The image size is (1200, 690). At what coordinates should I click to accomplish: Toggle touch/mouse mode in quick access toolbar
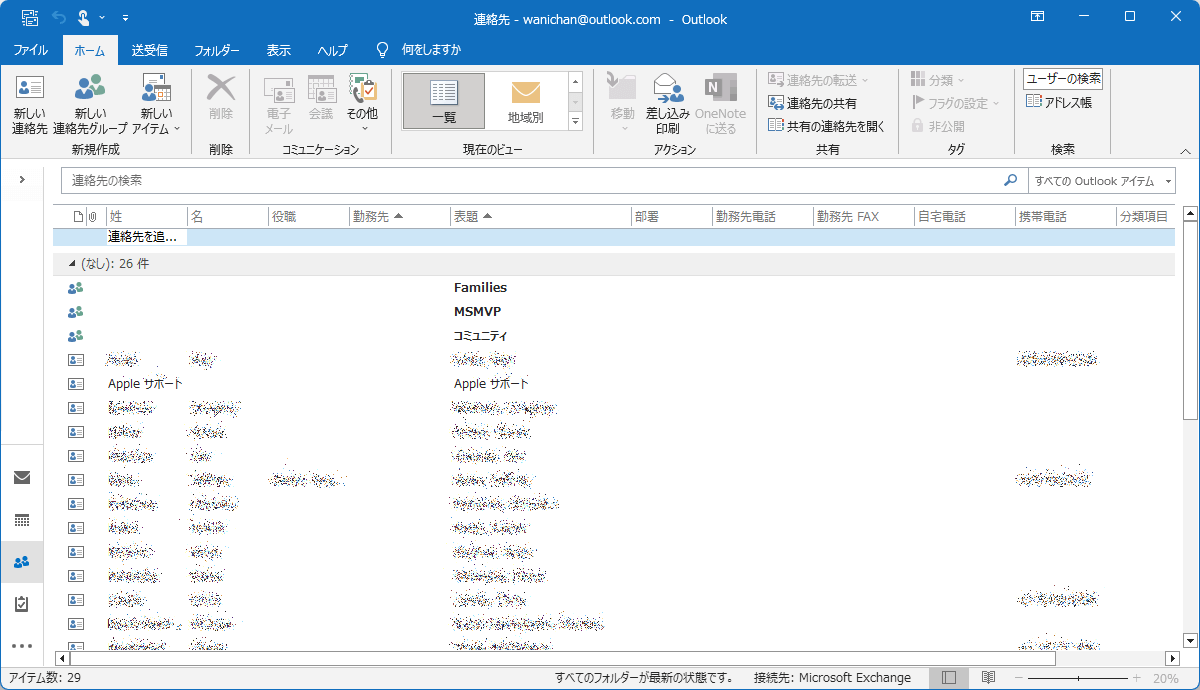click(84, 18)
